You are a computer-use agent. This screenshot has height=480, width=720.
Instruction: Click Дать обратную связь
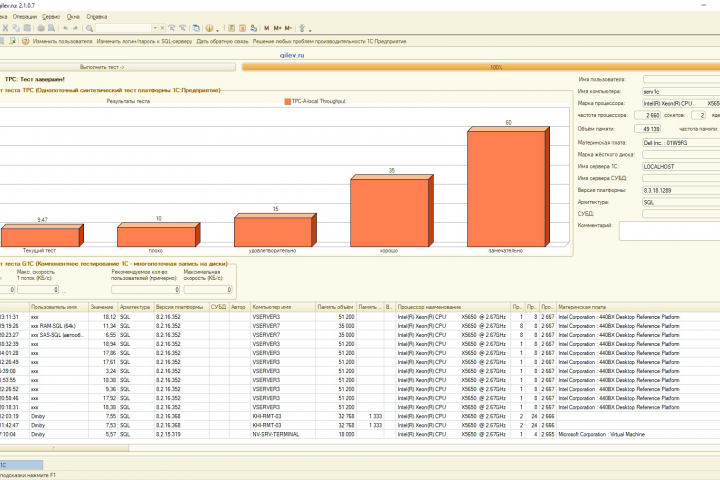coord(222,41)
